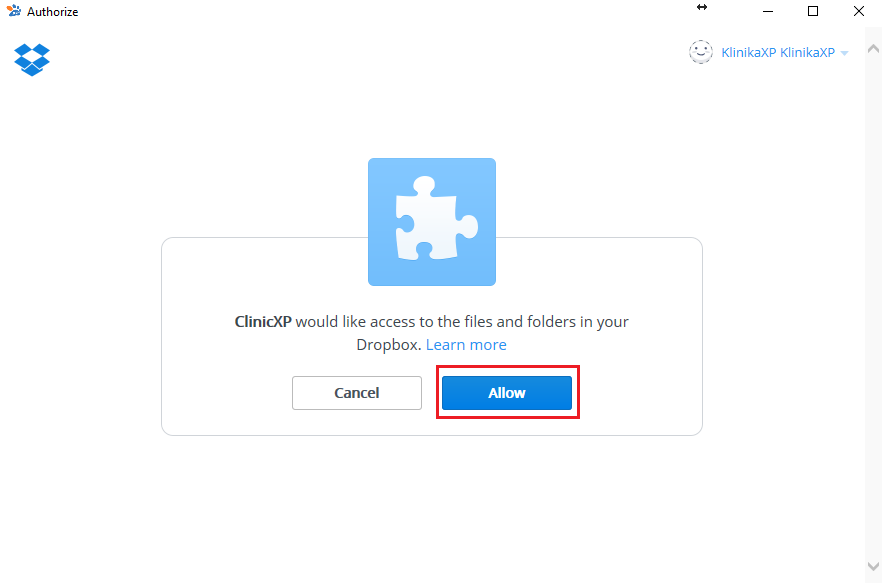
Task: Cancel the authorization request
Action: [x=357, y=393]
